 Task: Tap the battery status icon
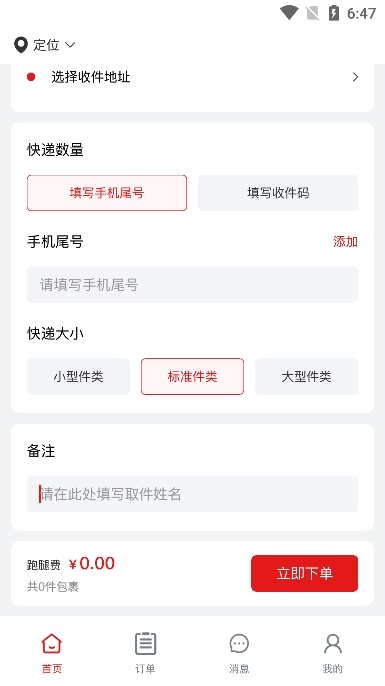point(334,13)
